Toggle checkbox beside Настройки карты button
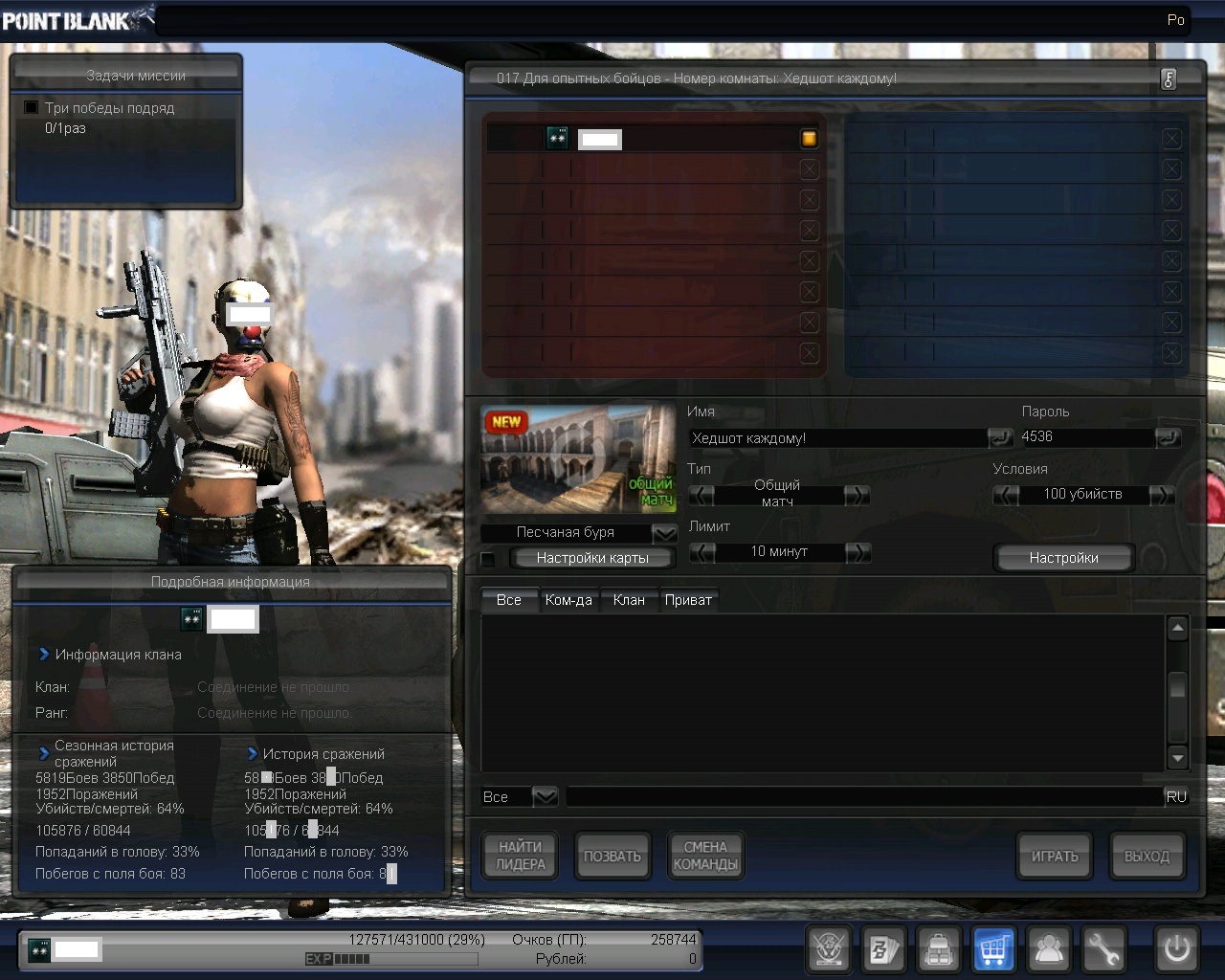This screenshot has width=1225, height=980. [x=488, y=559]
